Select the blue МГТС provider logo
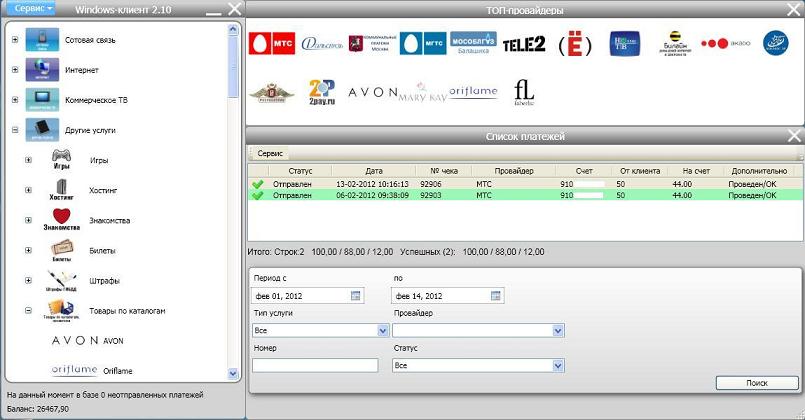 coord(423,44)
